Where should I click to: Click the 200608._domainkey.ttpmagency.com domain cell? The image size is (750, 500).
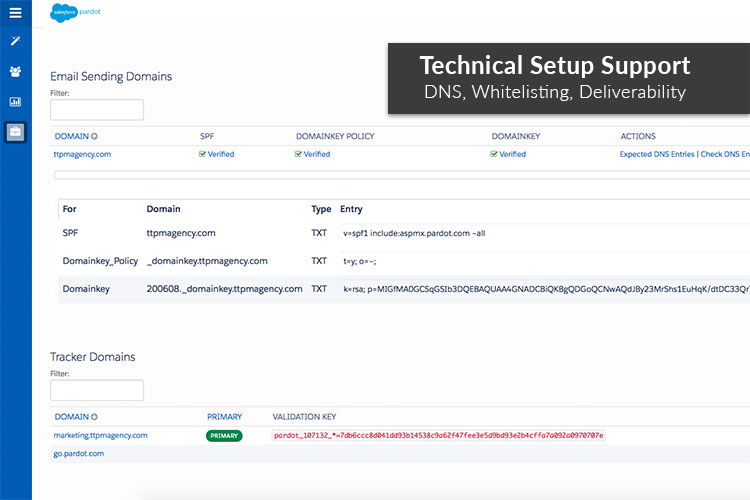click(224, 289)
